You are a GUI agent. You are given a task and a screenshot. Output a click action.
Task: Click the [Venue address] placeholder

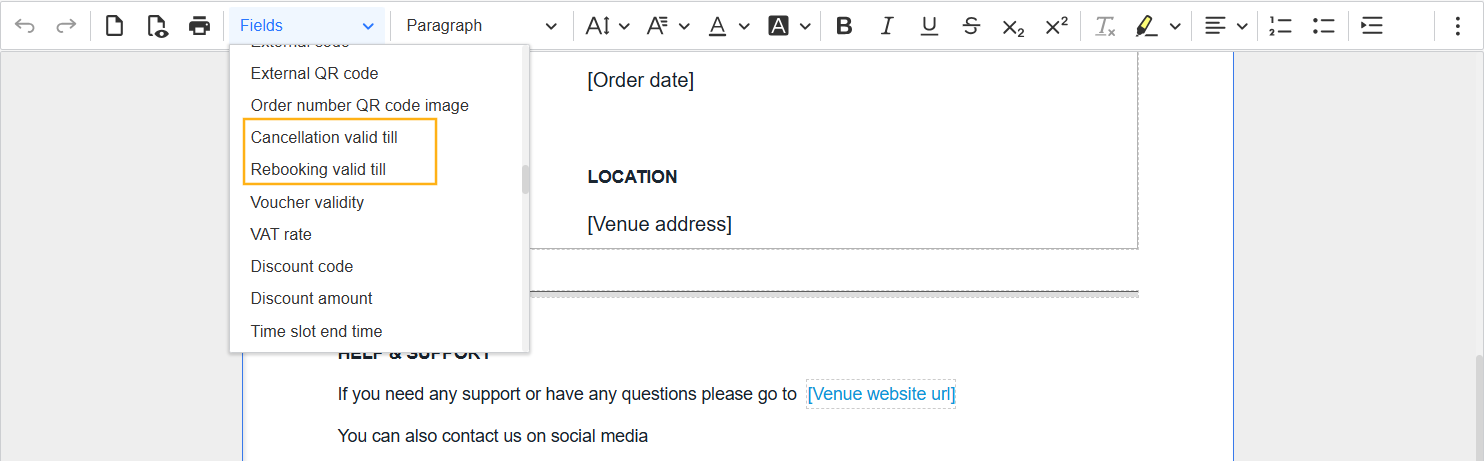tap(659, 224)
